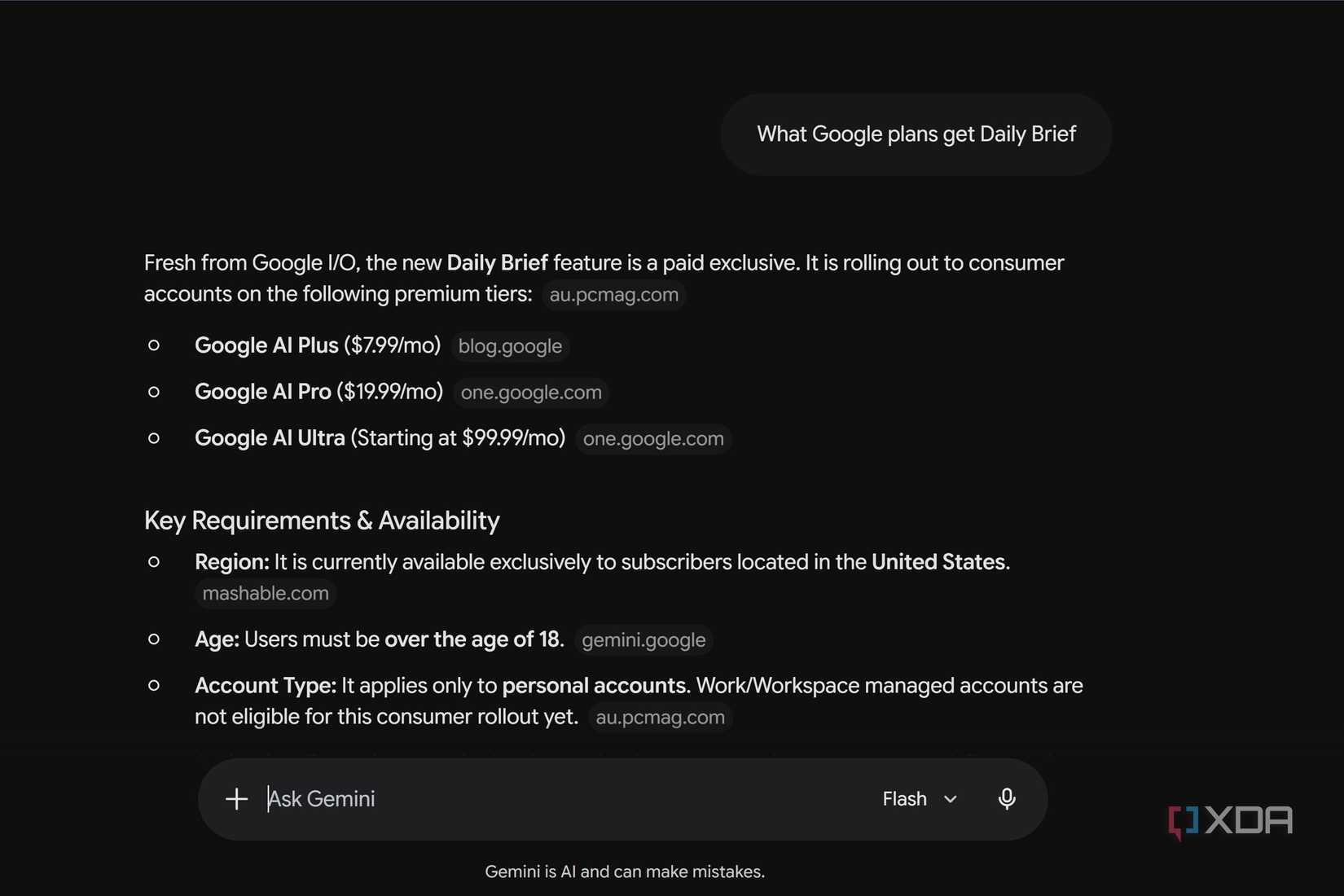Click user message 'What Google plans get Daily Brief'

pos(916,134)
